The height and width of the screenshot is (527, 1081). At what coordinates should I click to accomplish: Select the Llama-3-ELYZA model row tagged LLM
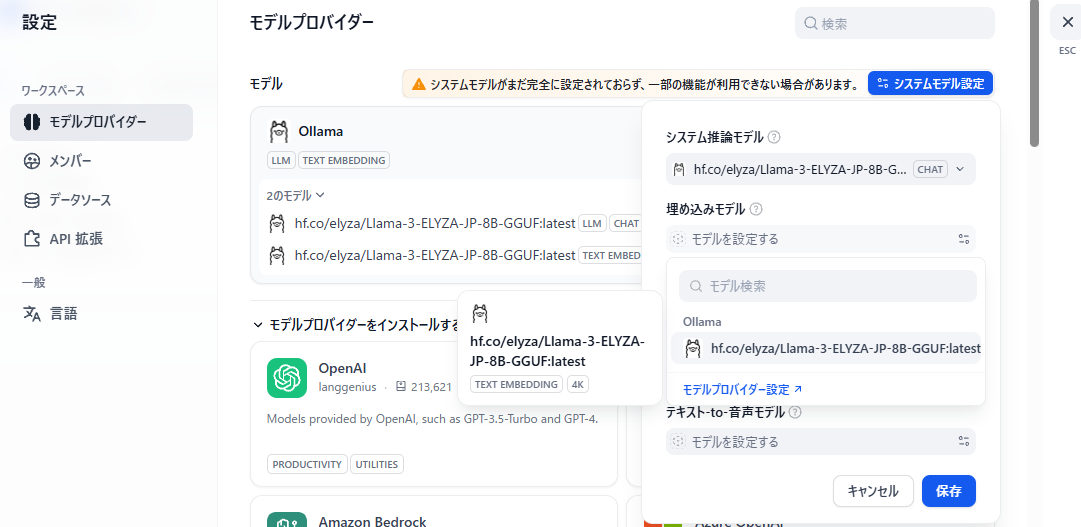(x=452, y=223)
